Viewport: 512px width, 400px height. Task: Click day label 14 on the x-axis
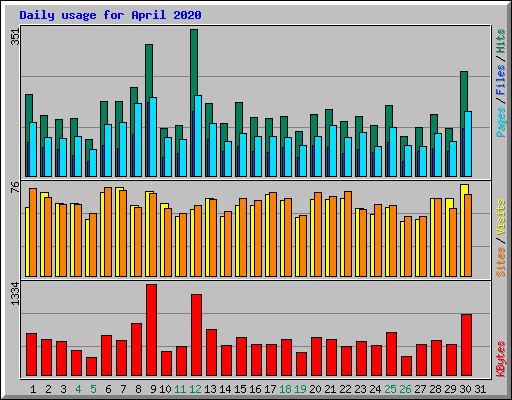(x=225, y=389)
